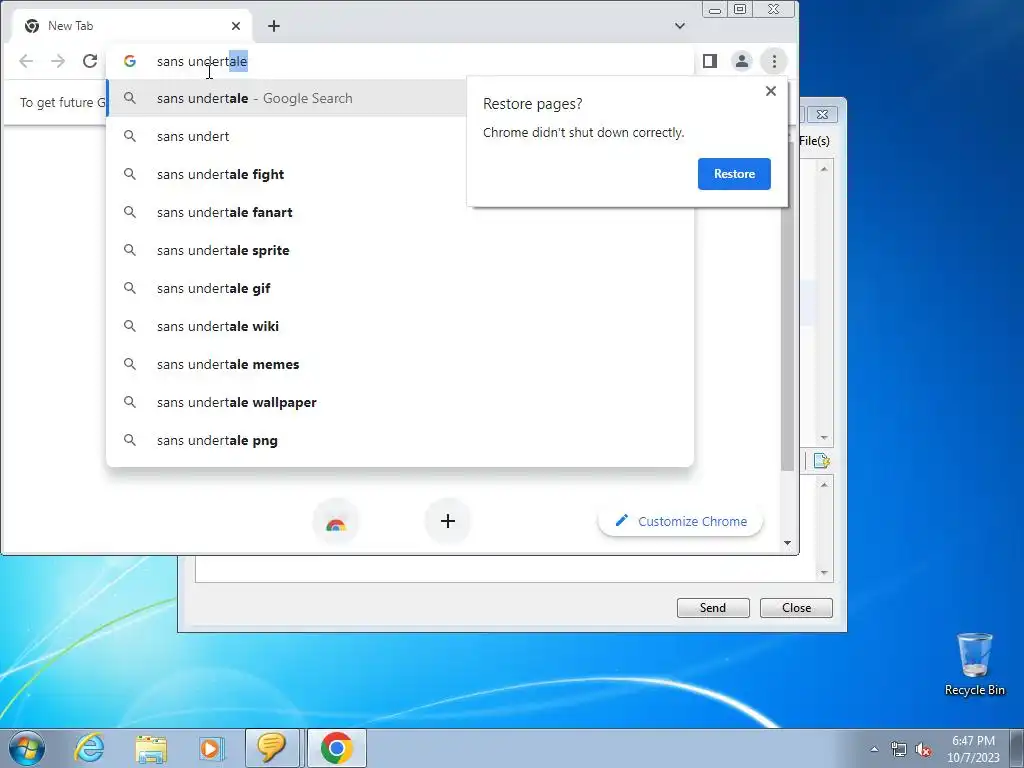Show hidden tray icons arrow

pos(874,749)
